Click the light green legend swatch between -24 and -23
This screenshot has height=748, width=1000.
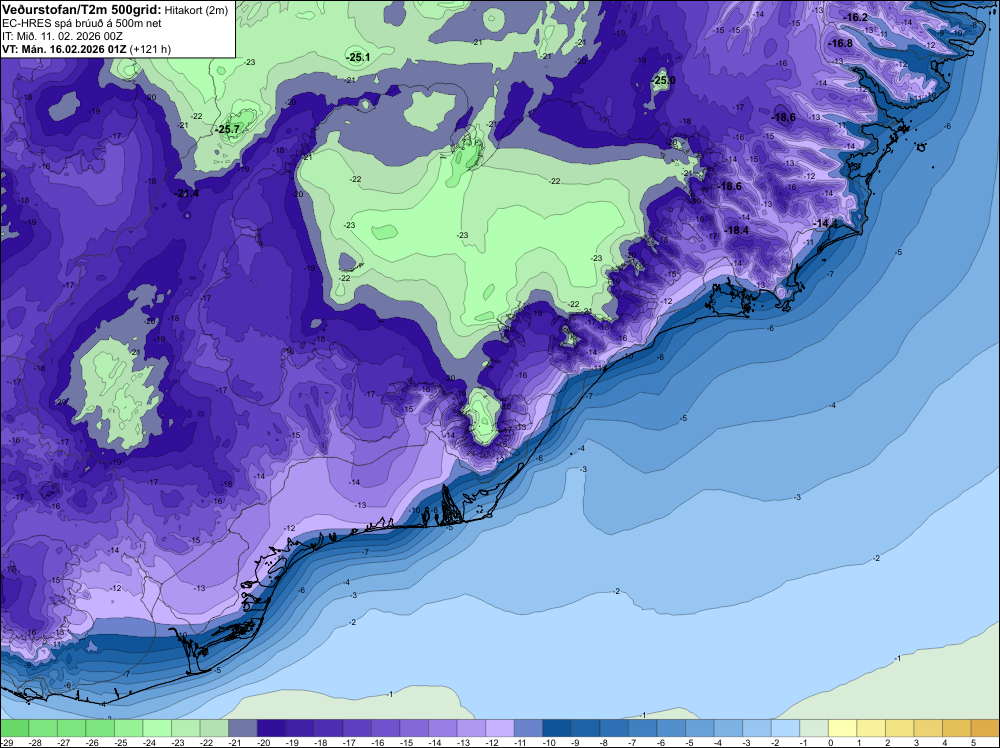coord(157,728)
